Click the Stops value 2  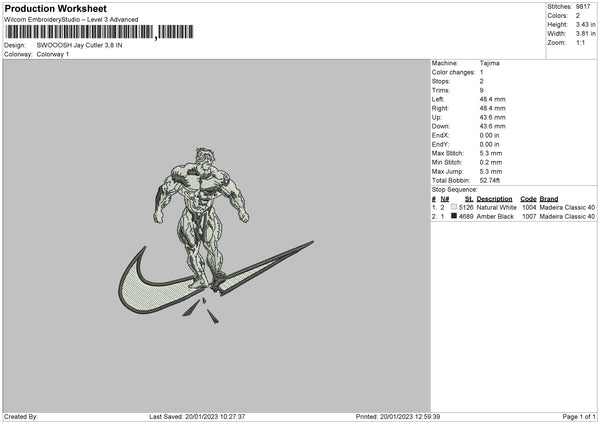tap(481, 82)
